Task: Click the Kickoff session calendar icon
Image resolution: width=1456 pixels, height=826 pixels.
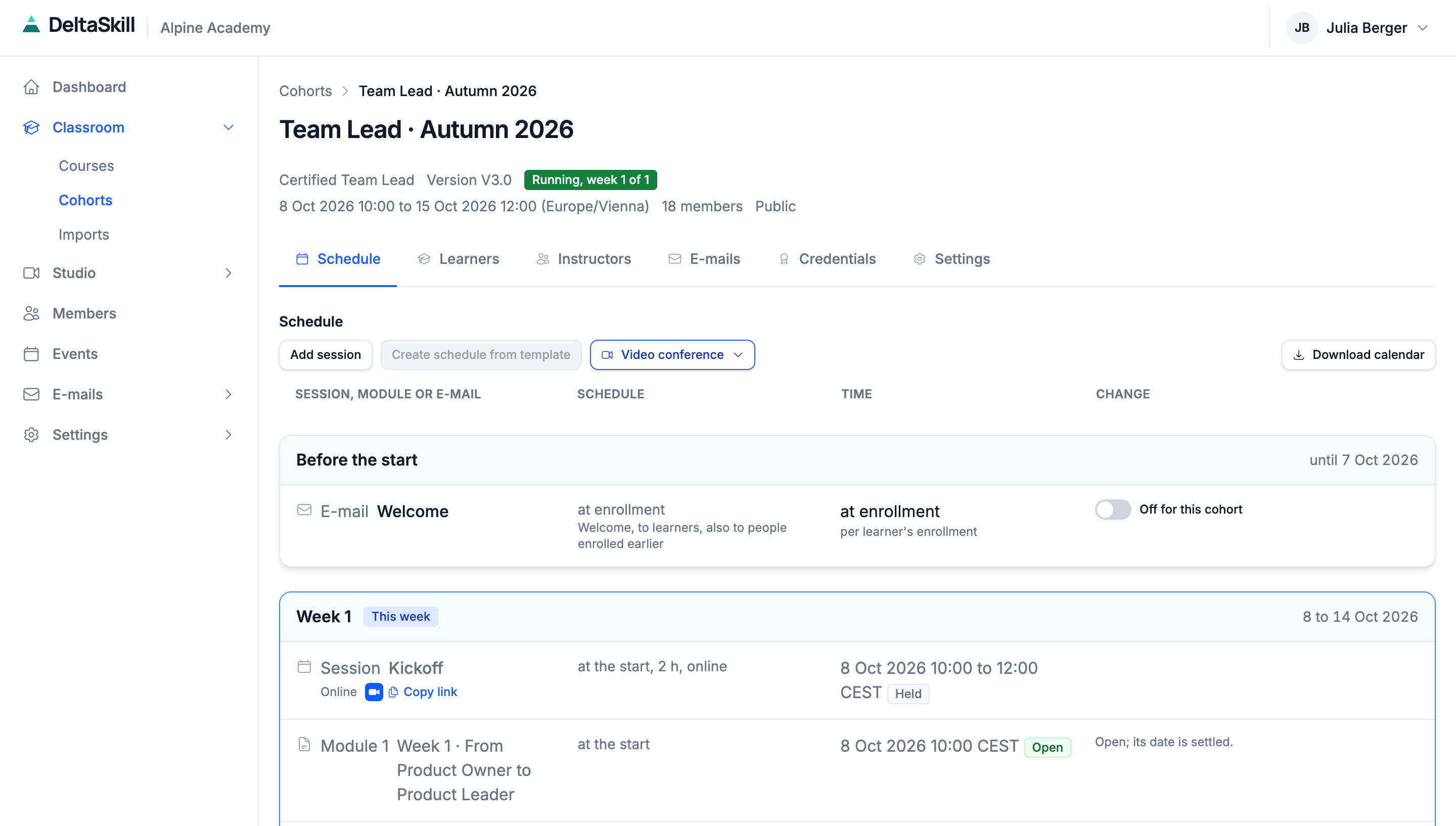Action: pos(304,666)
